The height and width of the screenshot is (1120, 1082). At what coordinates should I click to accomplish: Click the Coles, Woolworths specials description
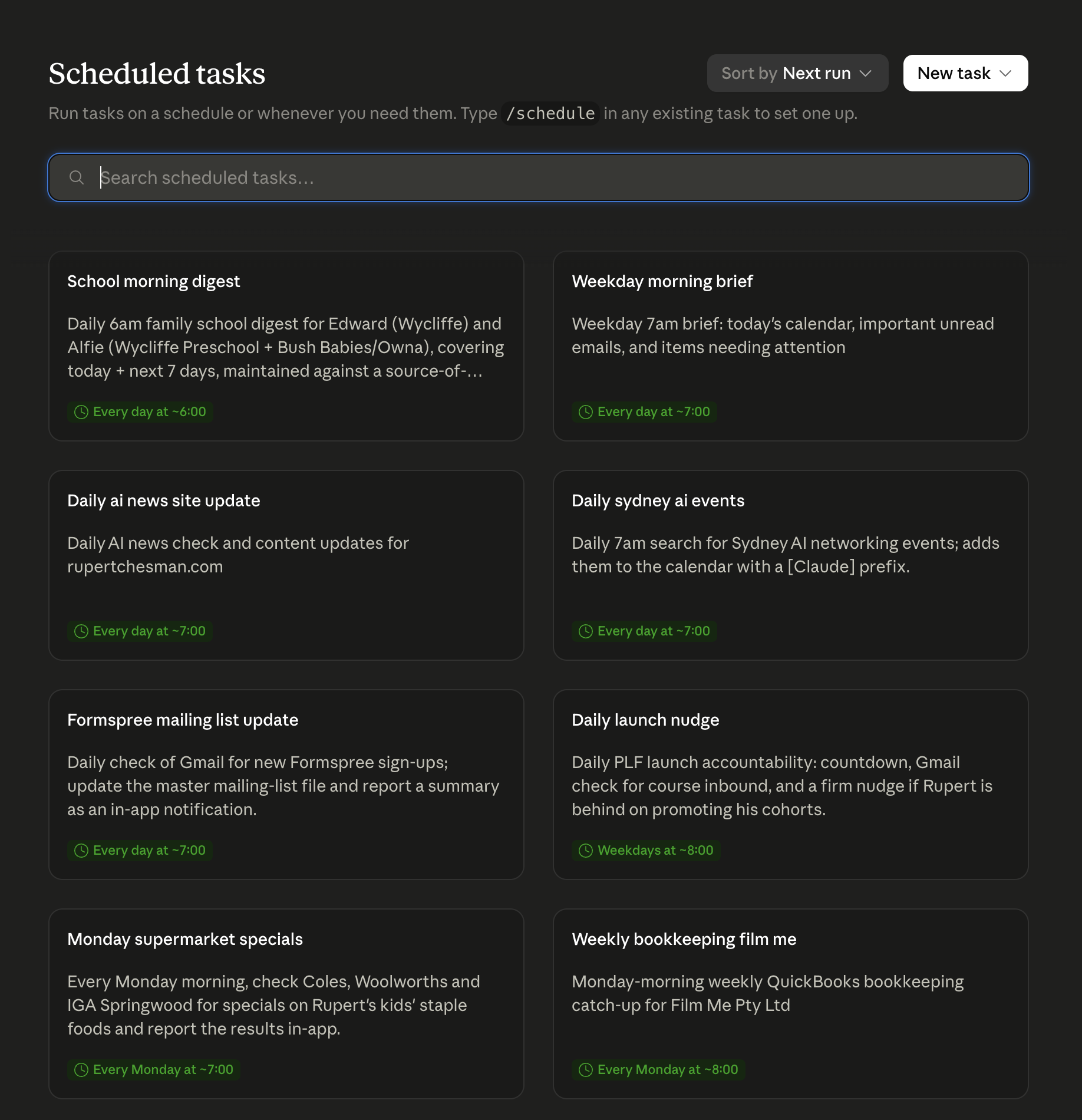(273, 1005)
